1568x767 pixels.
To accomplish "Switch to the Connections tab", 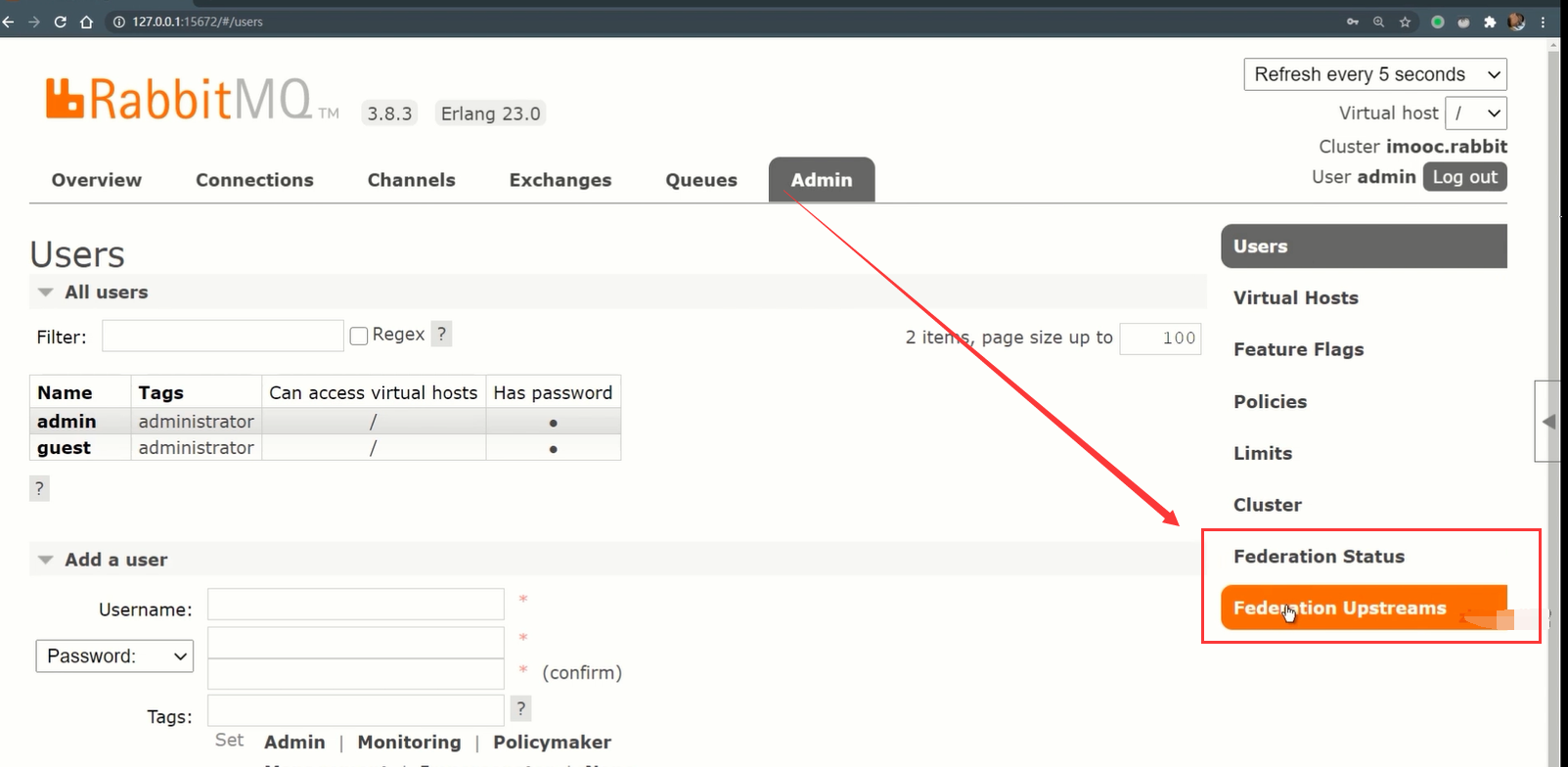I will pyautogui.click(x=254, y=180).
